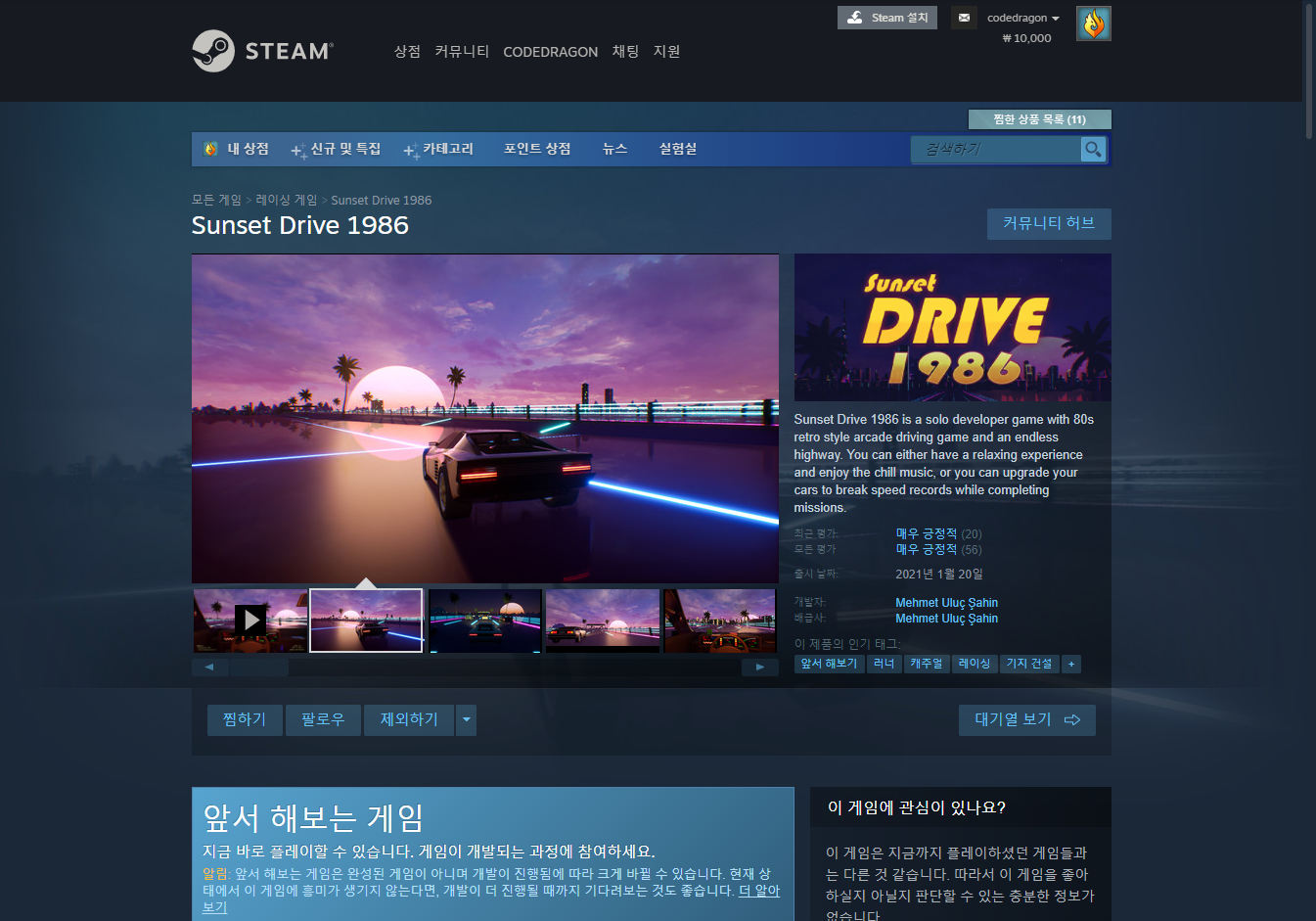Click the Steam 설치 install button
Screen dimensions: 1316x921
point(887,18)
